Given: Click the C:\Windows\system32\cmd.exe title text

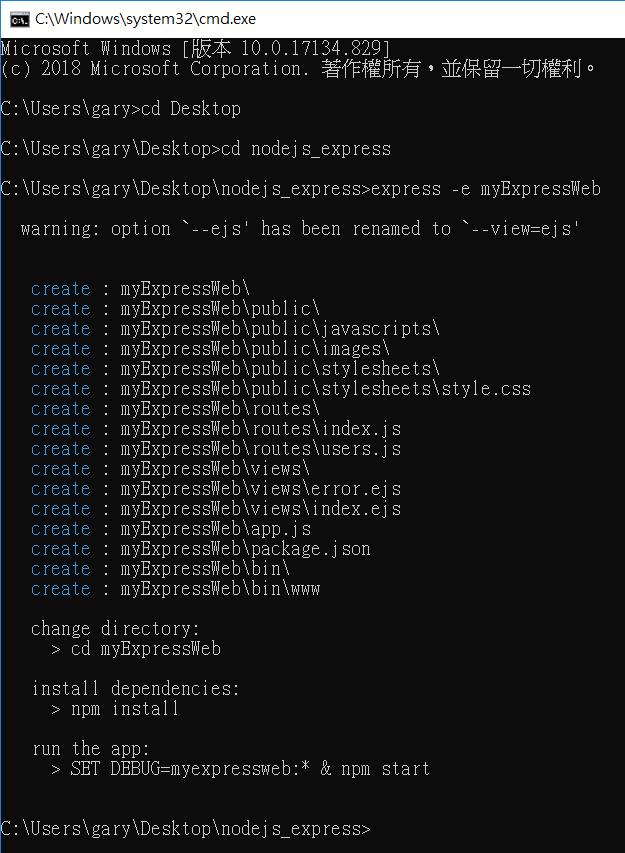Looking at the screenshot, I should point(145,19).
